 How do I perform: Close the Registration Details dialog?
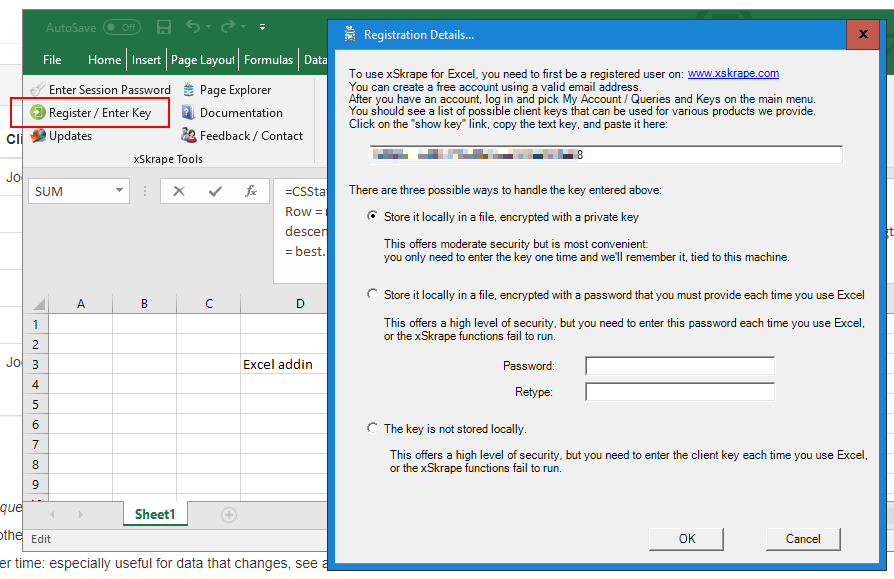(863, 34)
